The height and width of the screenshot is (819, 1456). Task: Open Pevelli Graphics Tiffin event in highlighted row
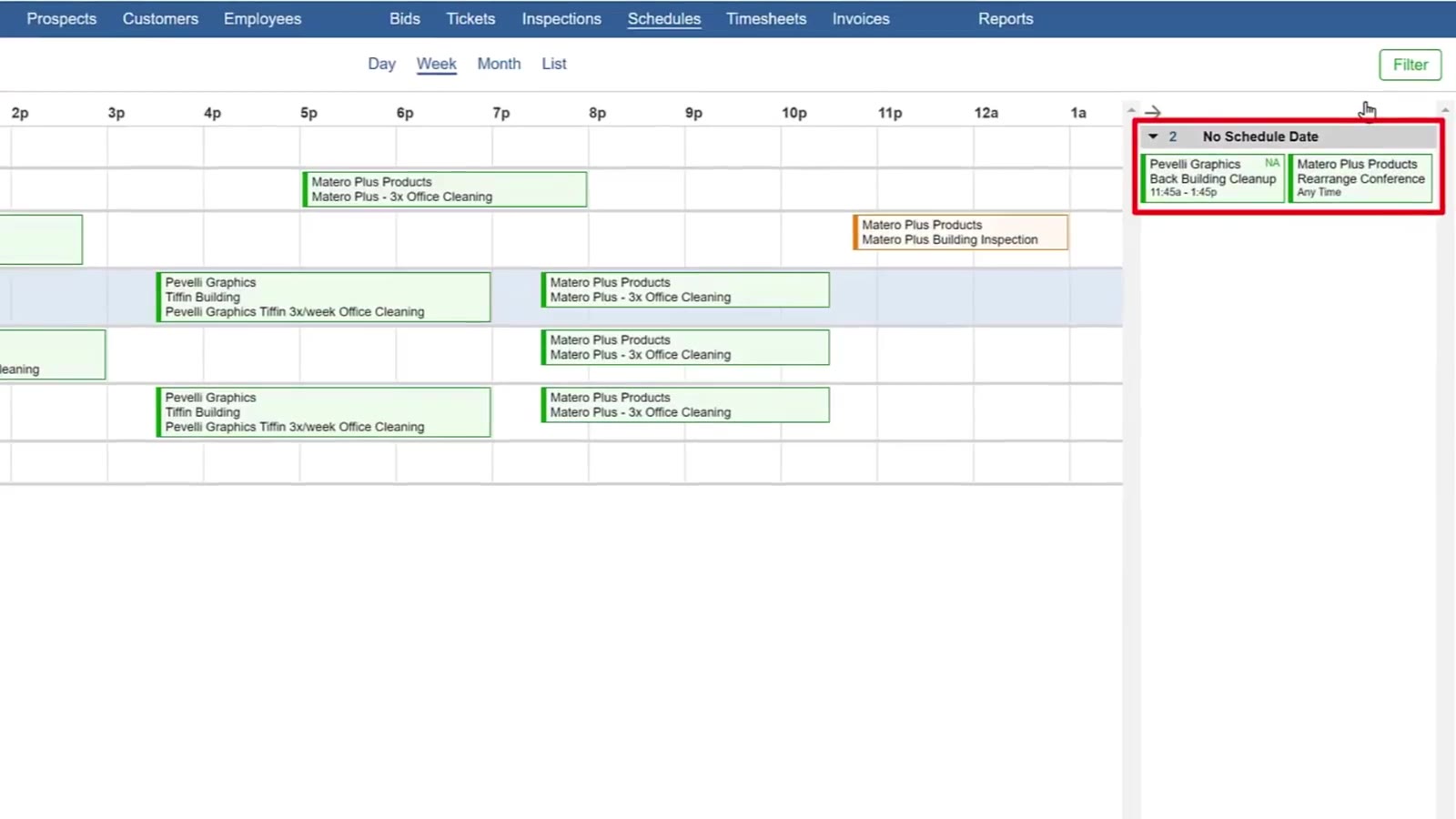(x=323, y=297)
